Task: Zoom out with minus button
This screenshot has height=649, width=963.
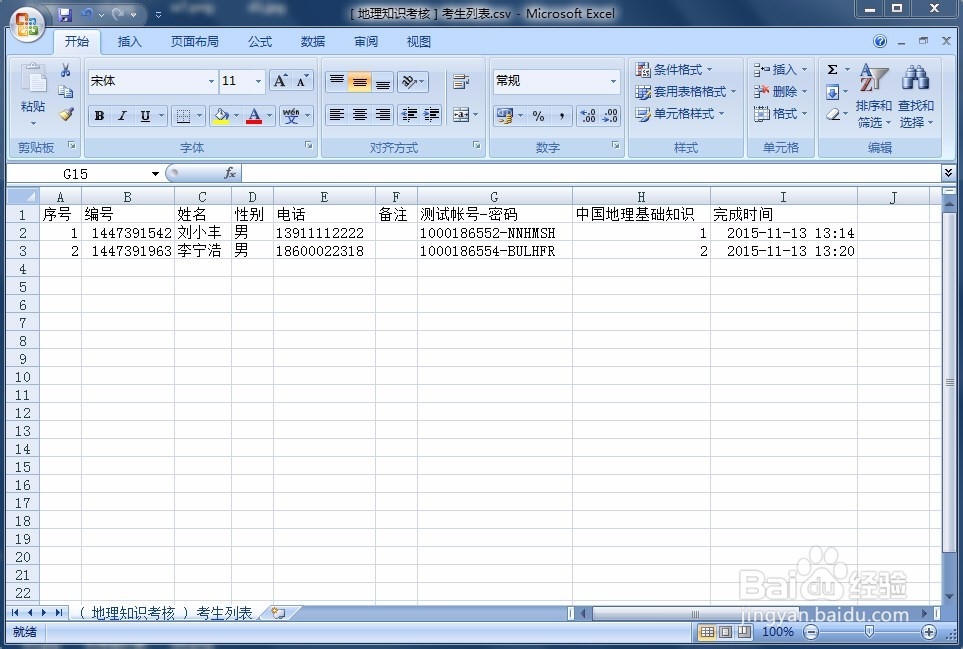Action: tap(811, 632)
